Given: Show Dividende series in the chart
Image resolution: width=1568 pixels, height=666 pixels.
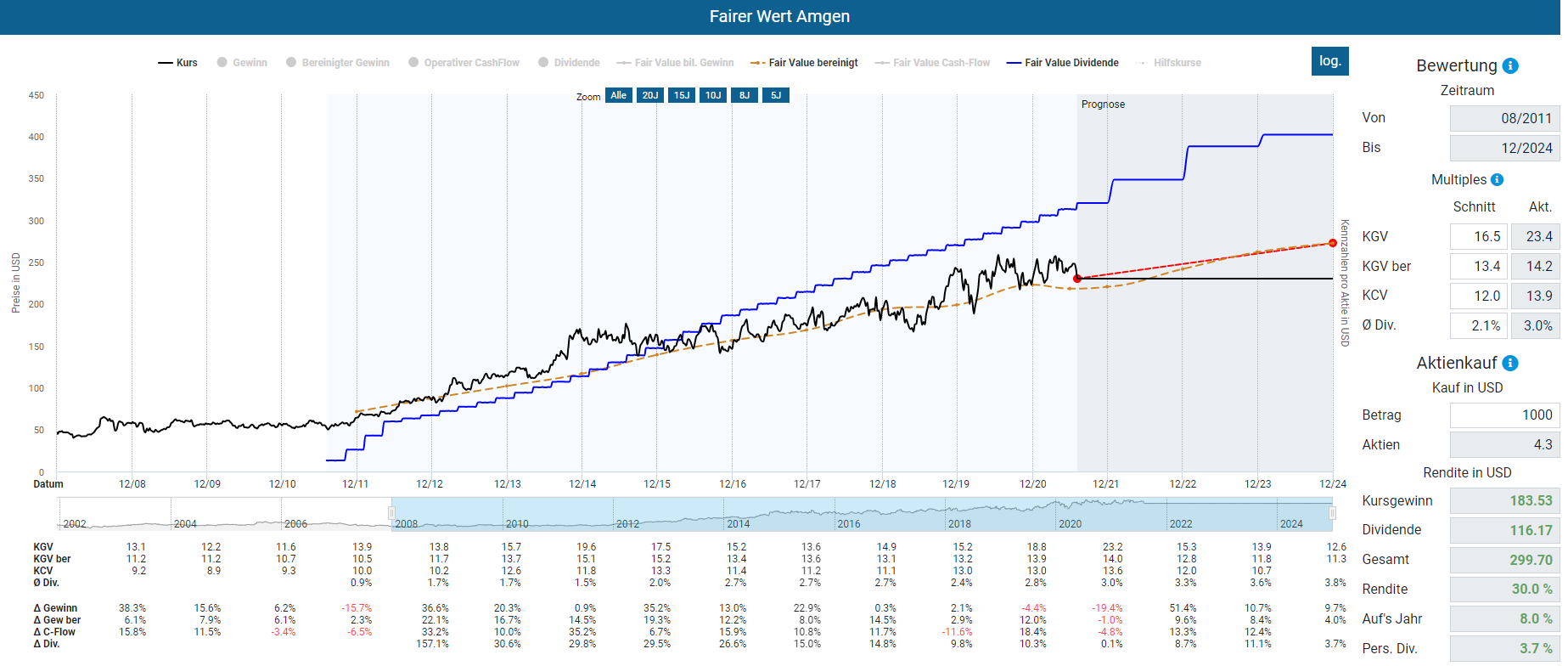Looking at the screenshot, I should pos(569,63).
